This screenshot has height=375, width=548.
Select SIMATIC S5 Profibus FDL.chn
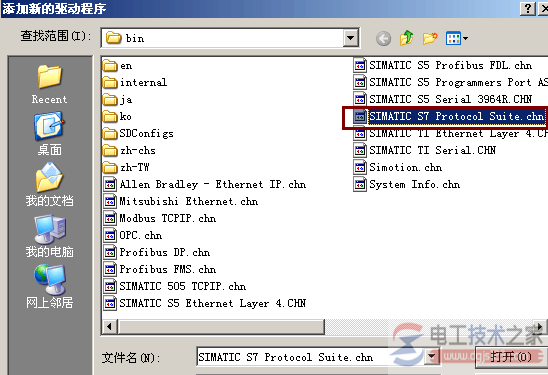pos(443,65)
